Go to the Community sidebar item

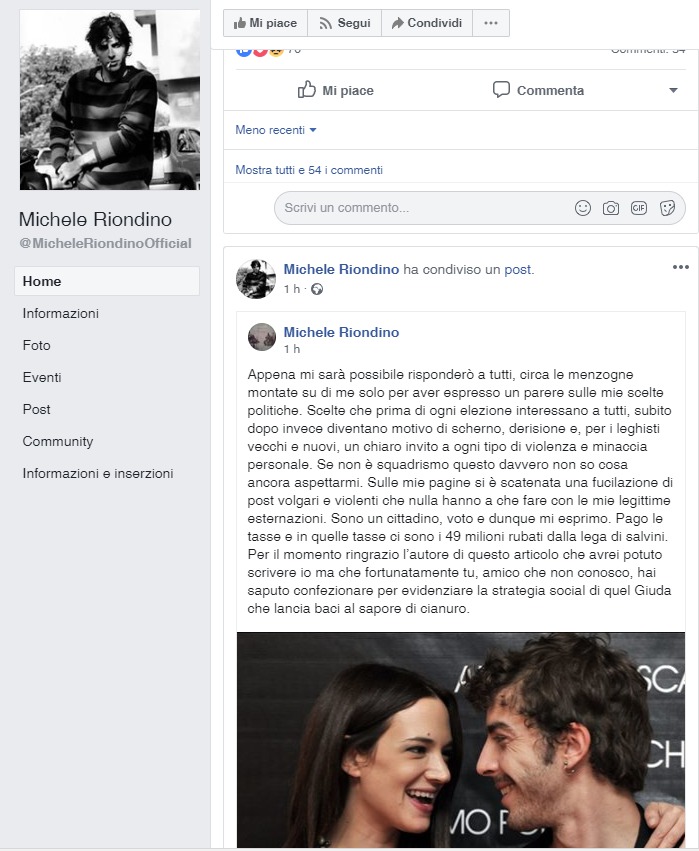click(x=58, y=441)
